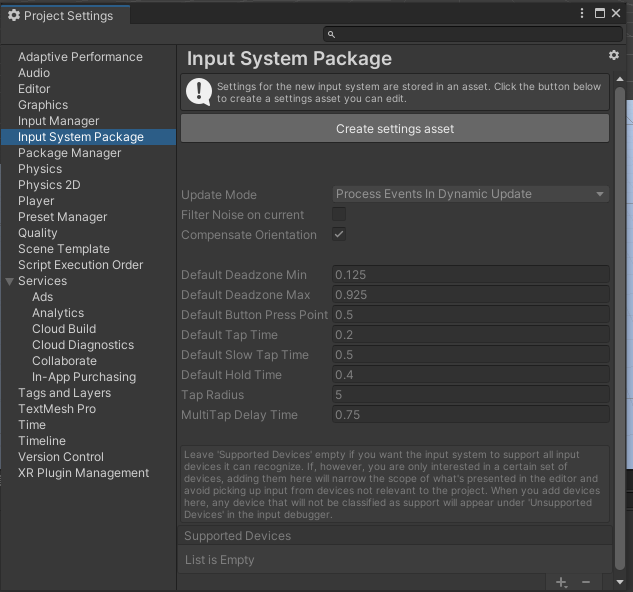This screenshot has width=633, height=592.
Task: Open the three-dot window options menu
Action: [582, 13]
